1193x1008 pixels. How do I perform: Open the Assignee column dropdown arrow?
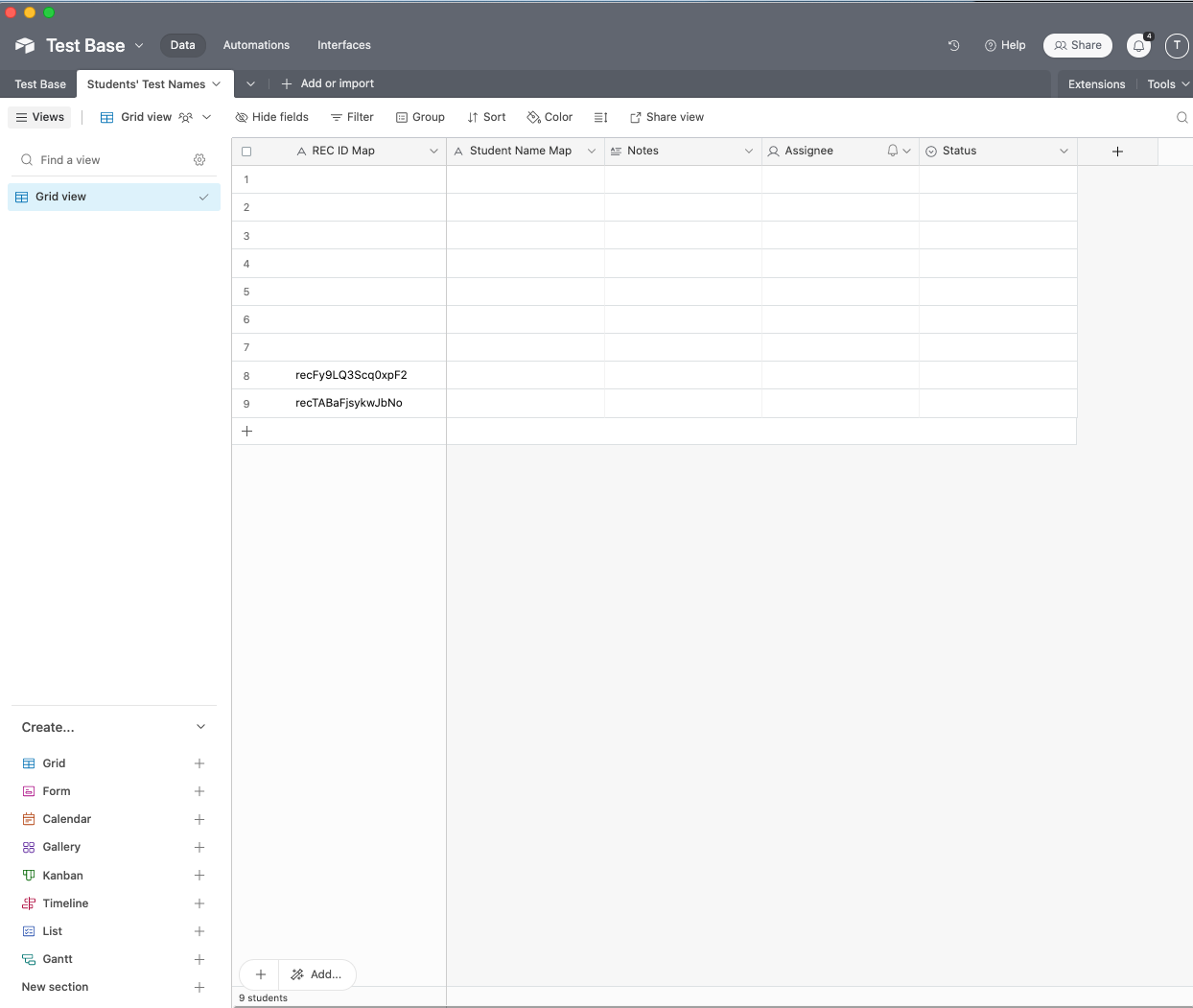[x=906, y=151]
